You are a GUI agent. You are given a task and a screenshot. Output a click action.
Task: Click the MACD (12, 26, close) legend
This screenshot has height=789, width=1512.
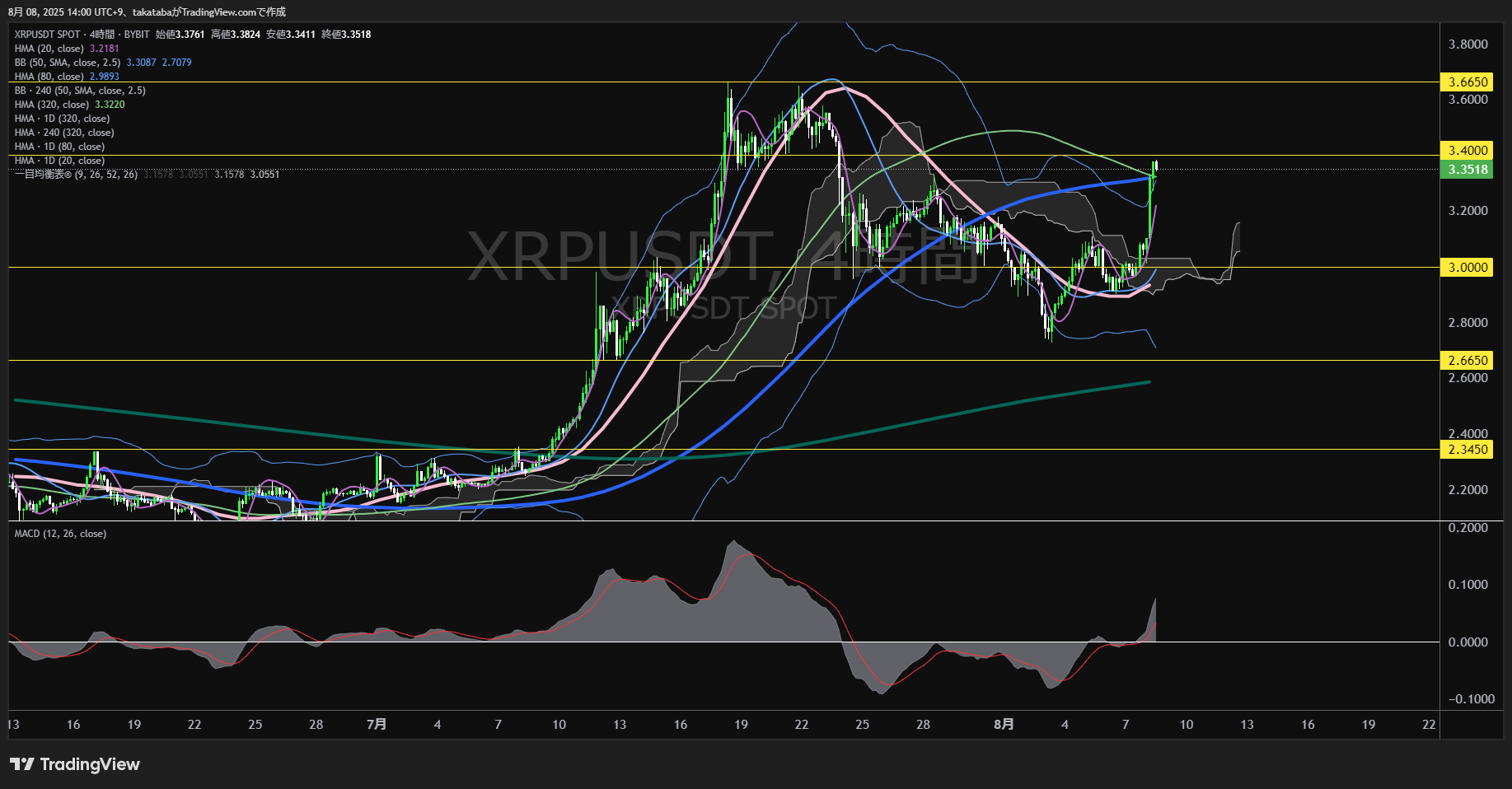tap(60, 534)
